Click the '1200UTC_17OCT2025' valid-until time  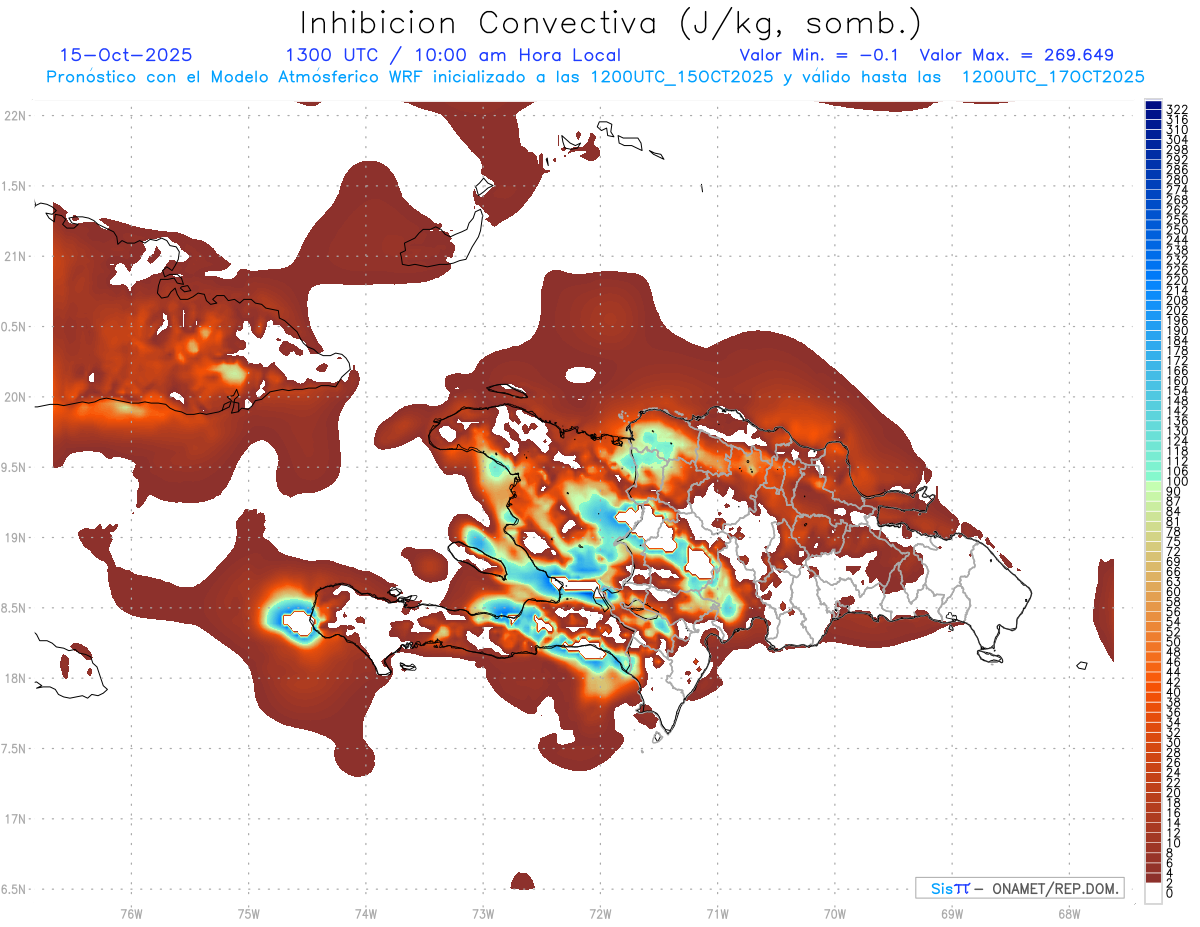pyautogui.click(x=1053, y=77)
